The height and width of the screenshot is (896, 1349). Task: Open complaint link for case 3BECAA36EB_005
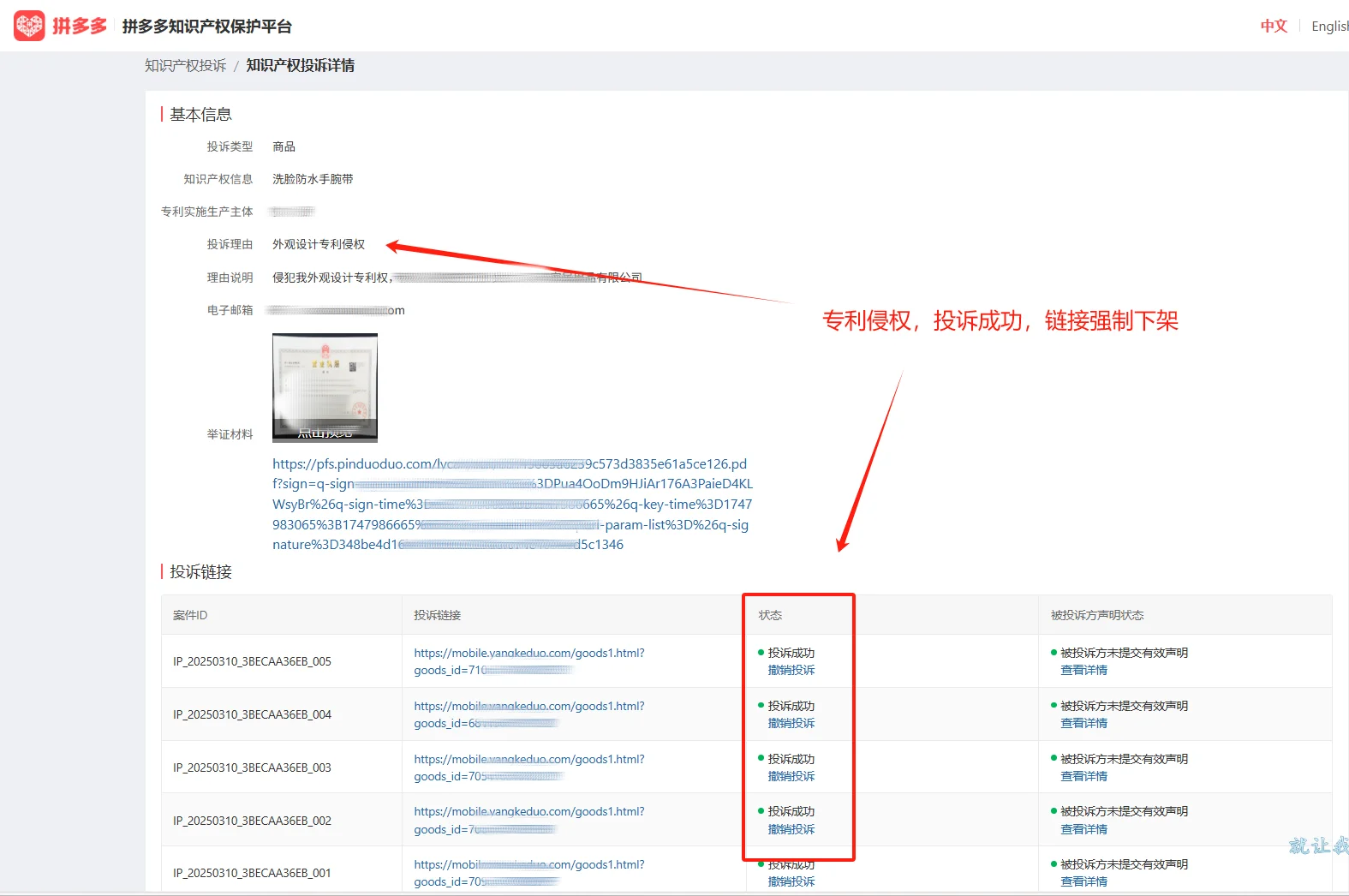(x=529, y=661)
